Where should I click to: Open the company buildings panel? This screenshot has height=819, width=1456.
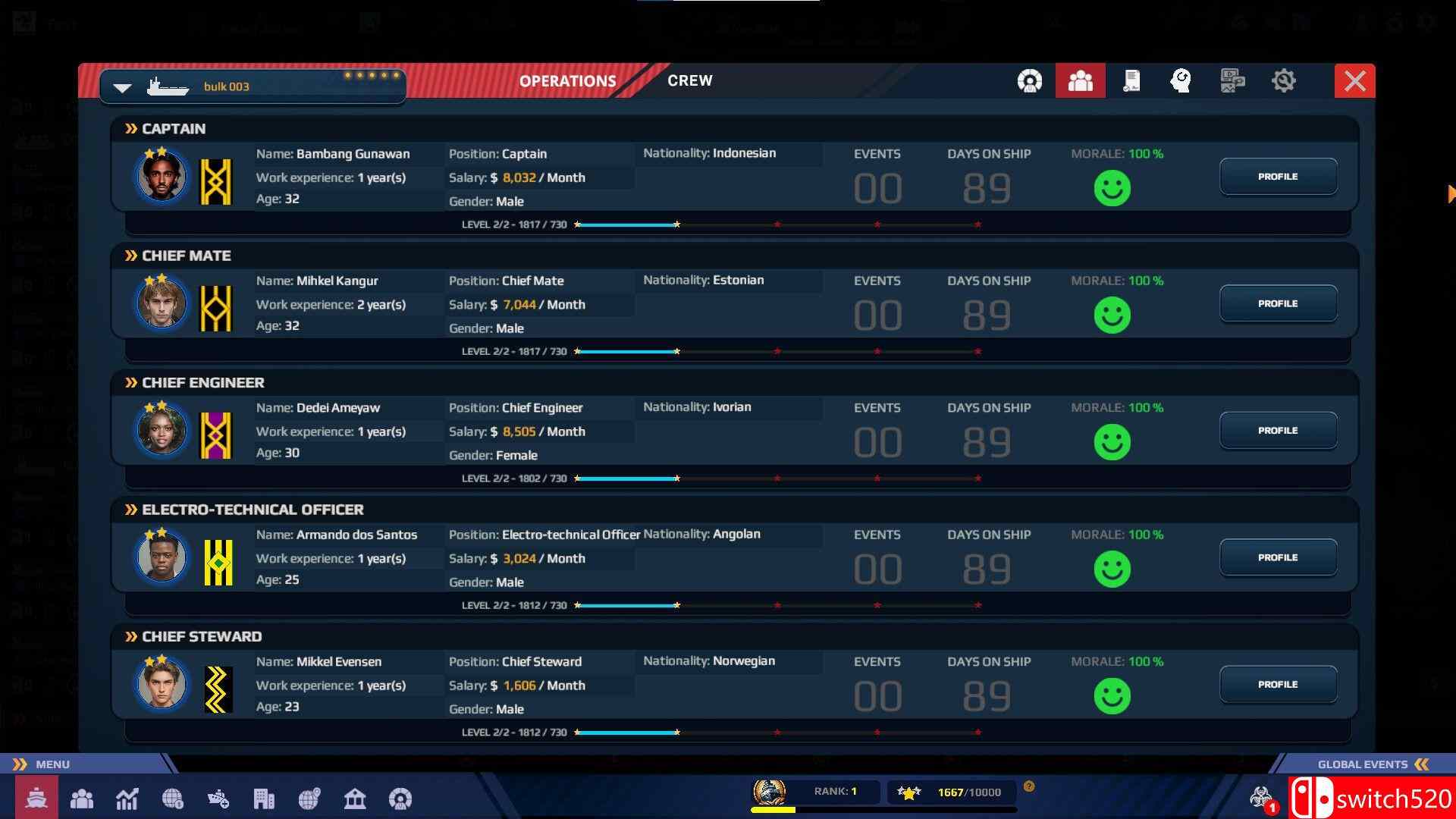click(x=264, y=799)
